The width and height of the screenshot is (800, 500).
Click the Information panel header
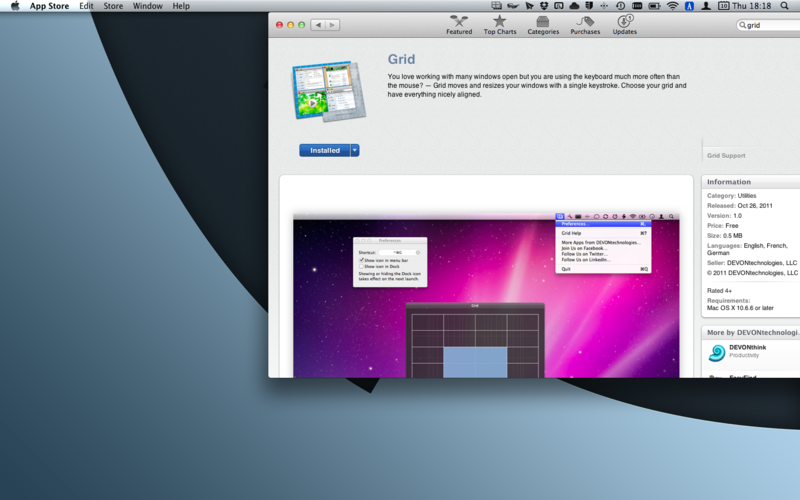coord(729,182)
